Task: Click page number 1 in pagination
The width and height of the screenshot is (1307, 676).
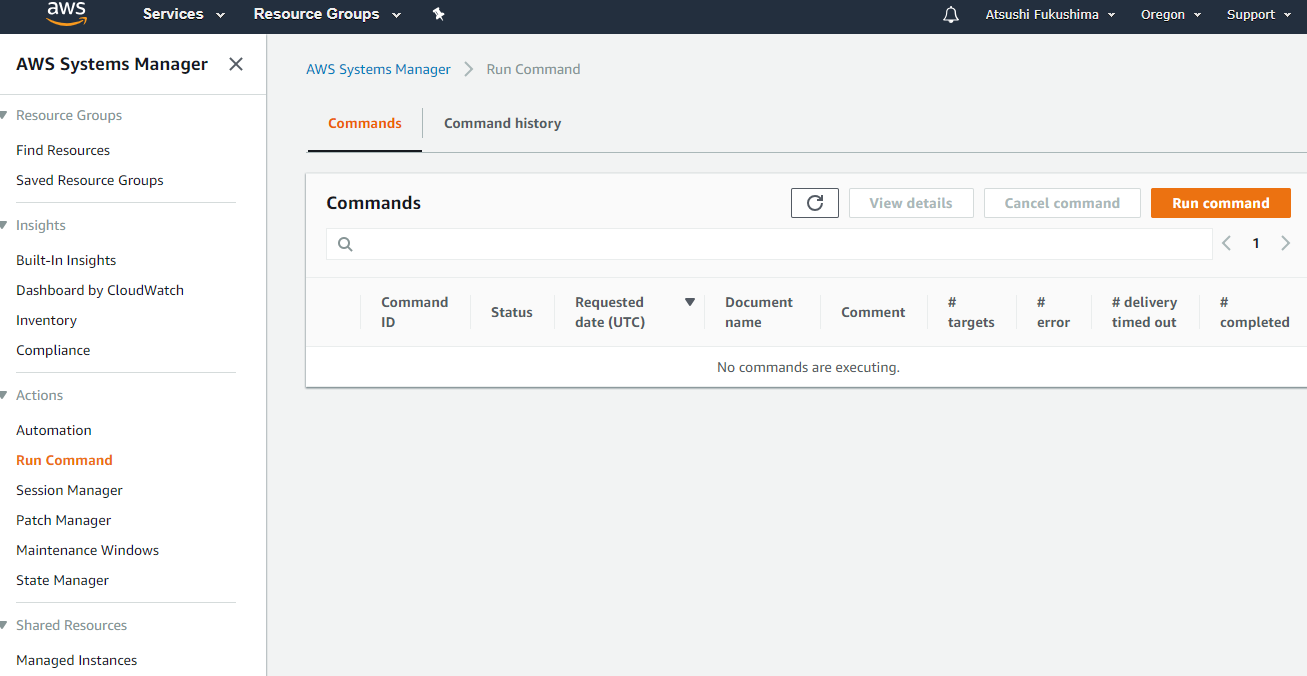Action: point(1256,243)
